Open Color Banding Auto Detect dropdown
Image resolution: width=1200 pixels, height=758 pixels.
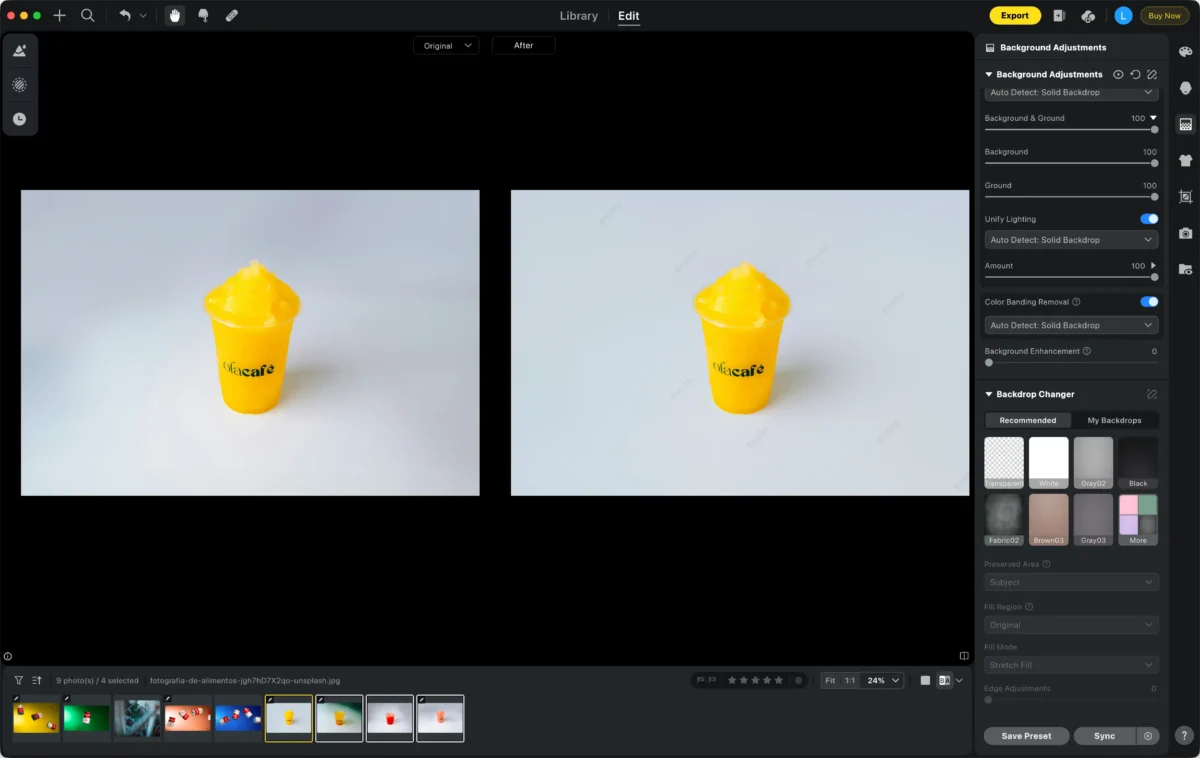pyautogui.click(x=1071, y=325)
